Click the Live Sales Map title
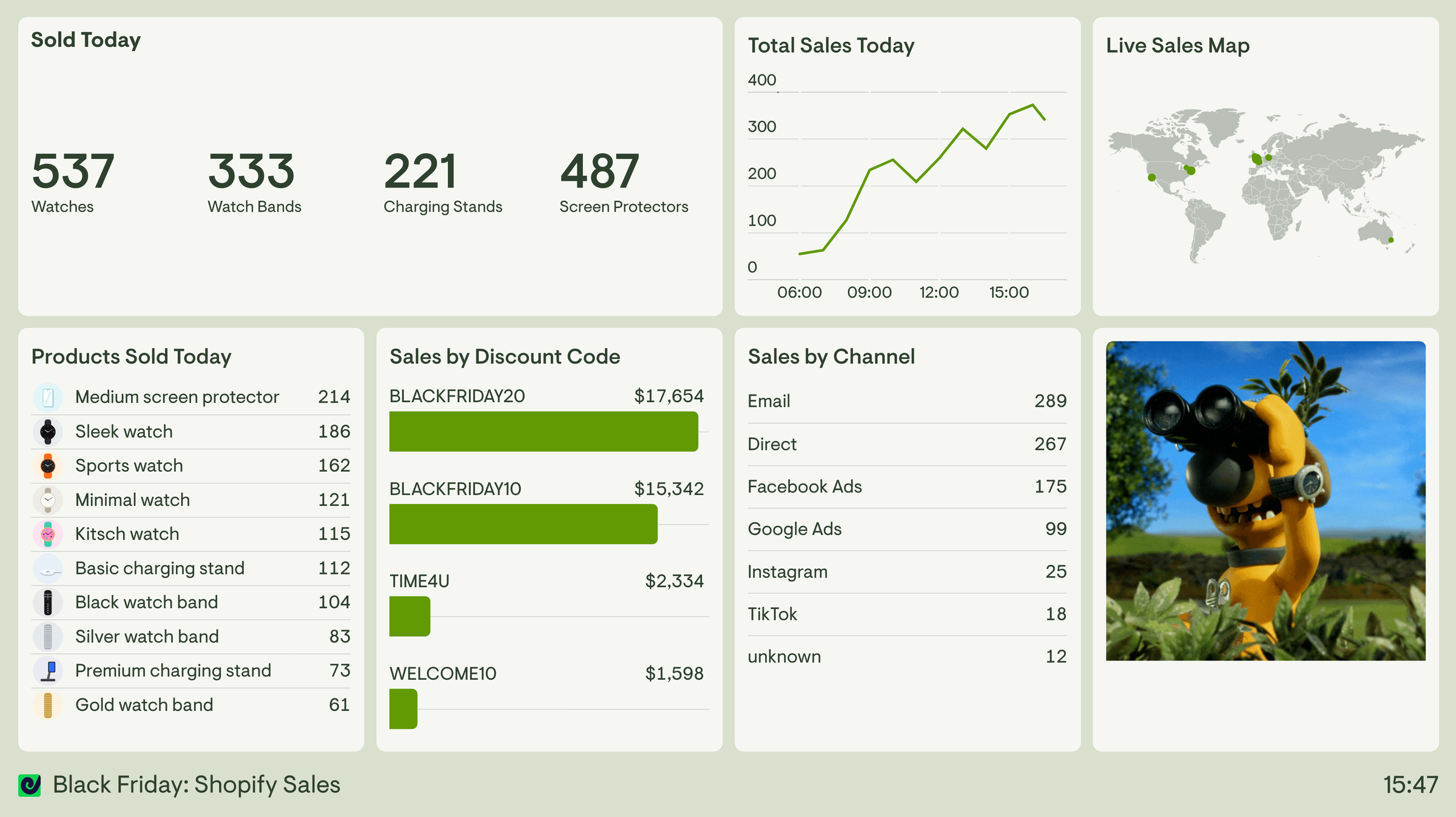The height and width of the screenshot is (817, 1456). (x=1178, y=45)
